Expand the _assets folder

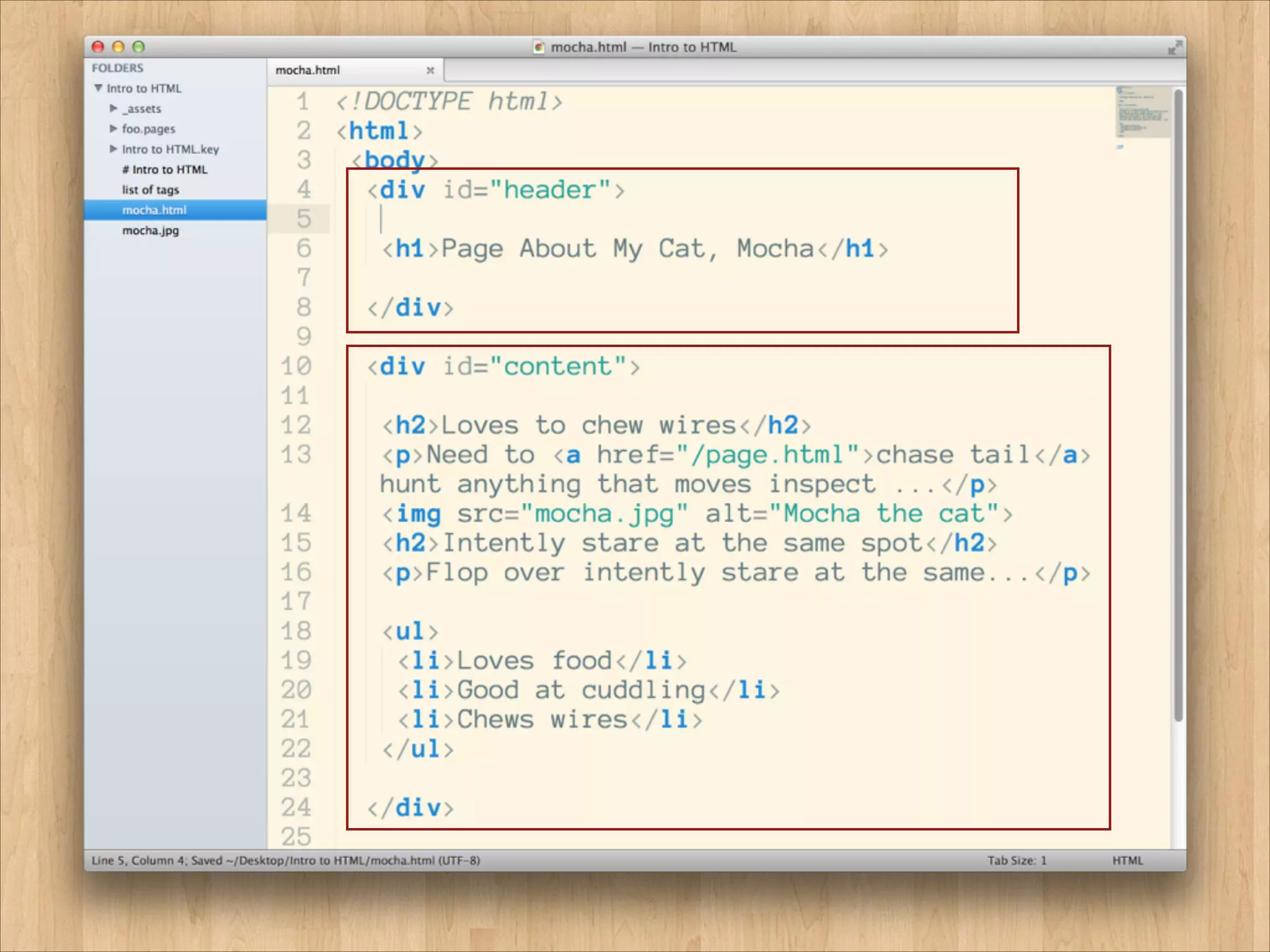coord(113,108)
